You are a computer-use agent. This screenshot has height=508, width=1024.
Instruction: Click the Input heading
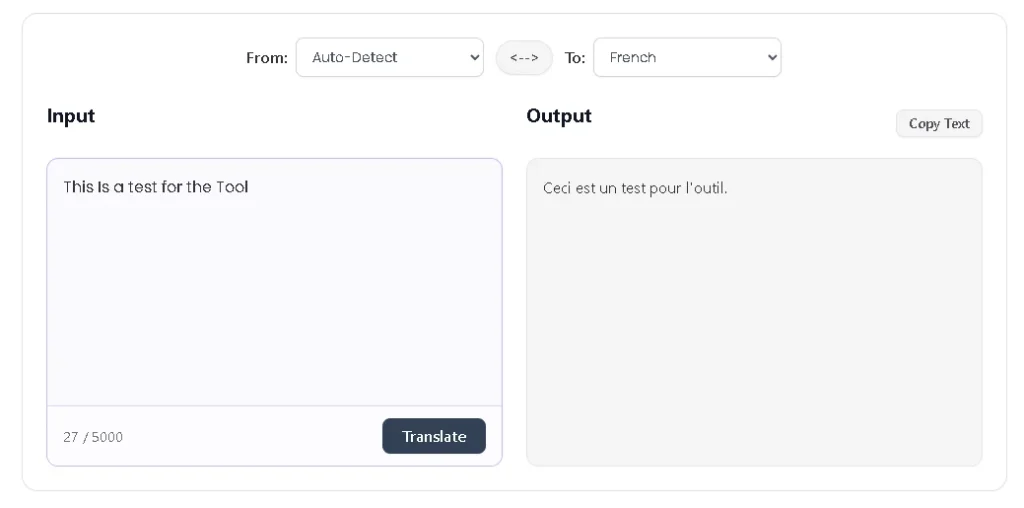pyautogui.click(x=71, y=116)
